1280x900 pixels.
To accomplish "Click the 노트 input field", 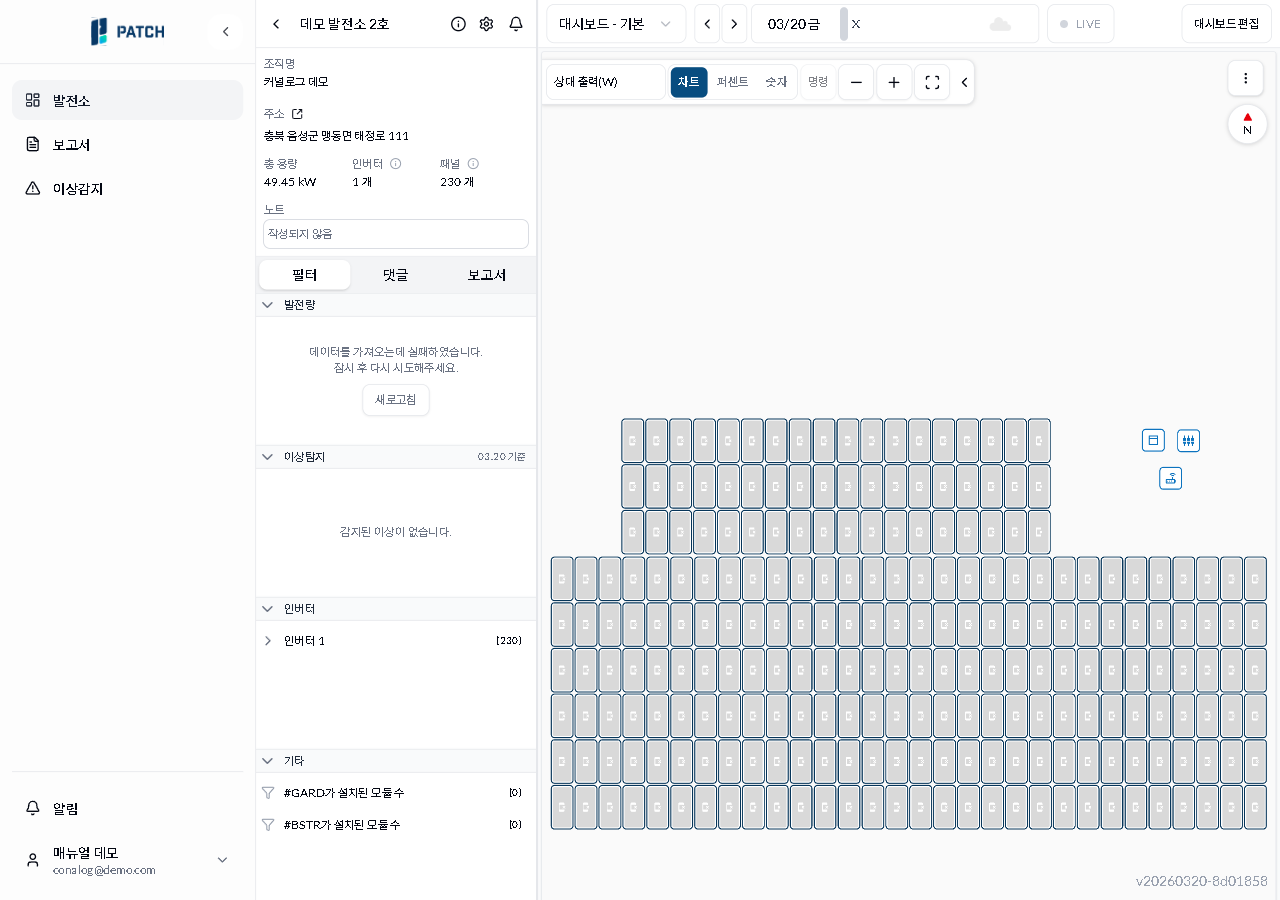I will click(395, 233).
